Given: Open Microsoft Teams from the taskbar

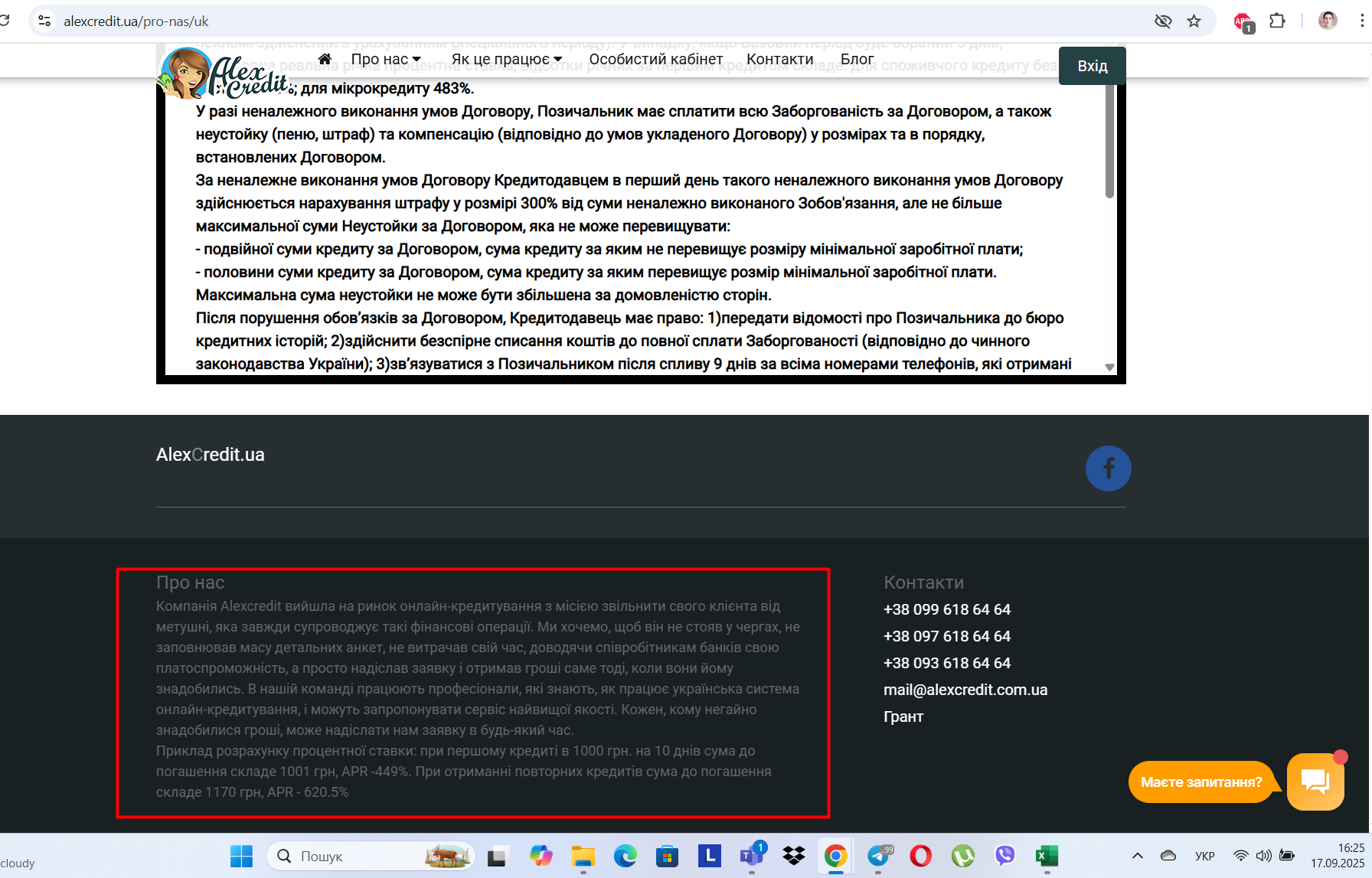Looking at the screenshot, I should 752,855.
